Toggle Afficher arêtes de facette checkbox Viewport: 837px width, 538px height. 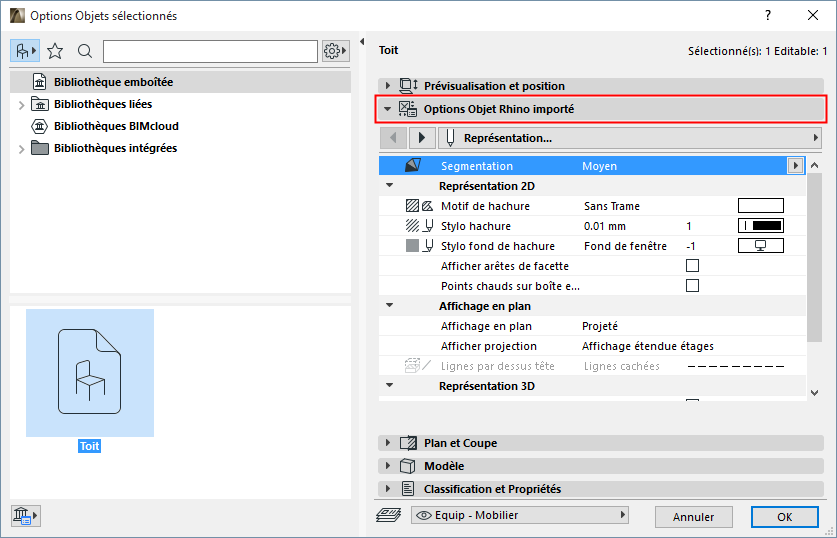click(692, 266)
